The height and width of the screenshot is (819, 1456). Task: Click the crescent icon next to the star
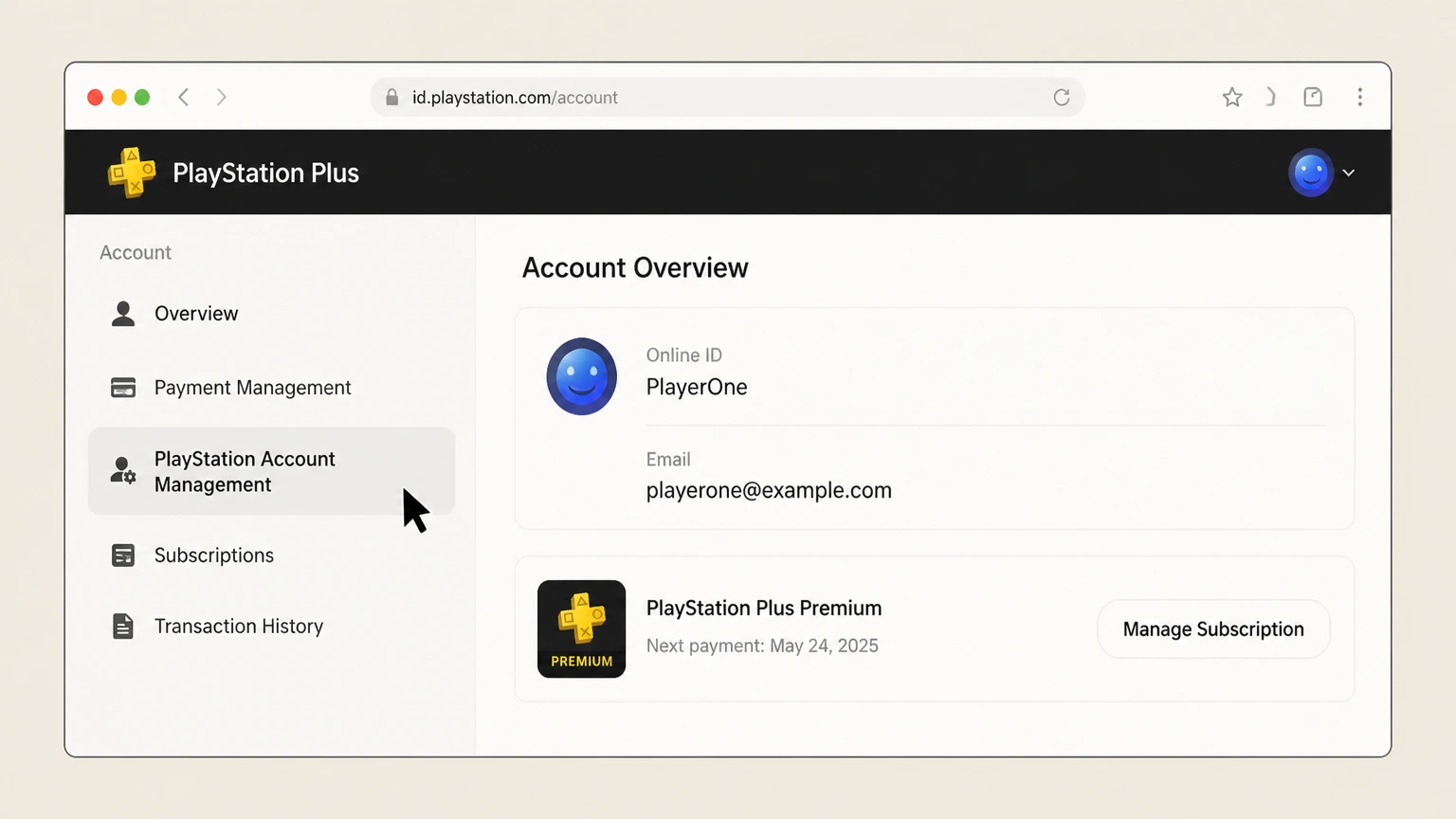tap(1271, 97)
